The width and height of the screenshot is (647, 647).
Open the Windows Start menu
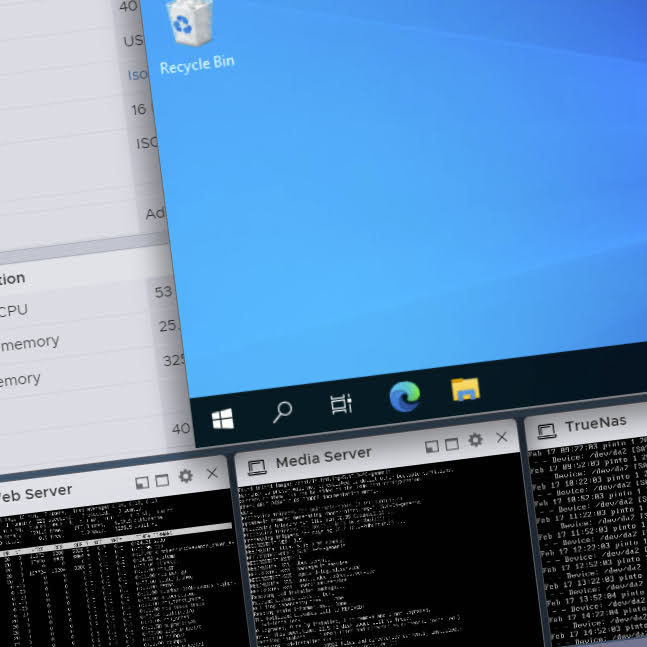[223, 420]
